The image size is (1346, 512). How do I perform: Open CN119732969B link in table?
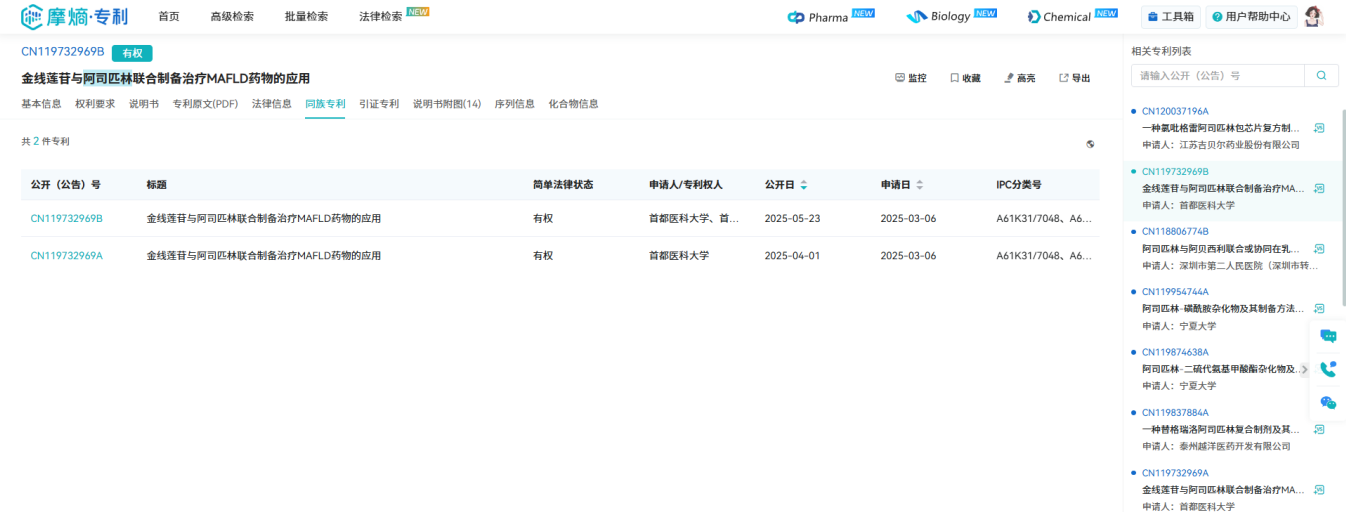[67, 218]
